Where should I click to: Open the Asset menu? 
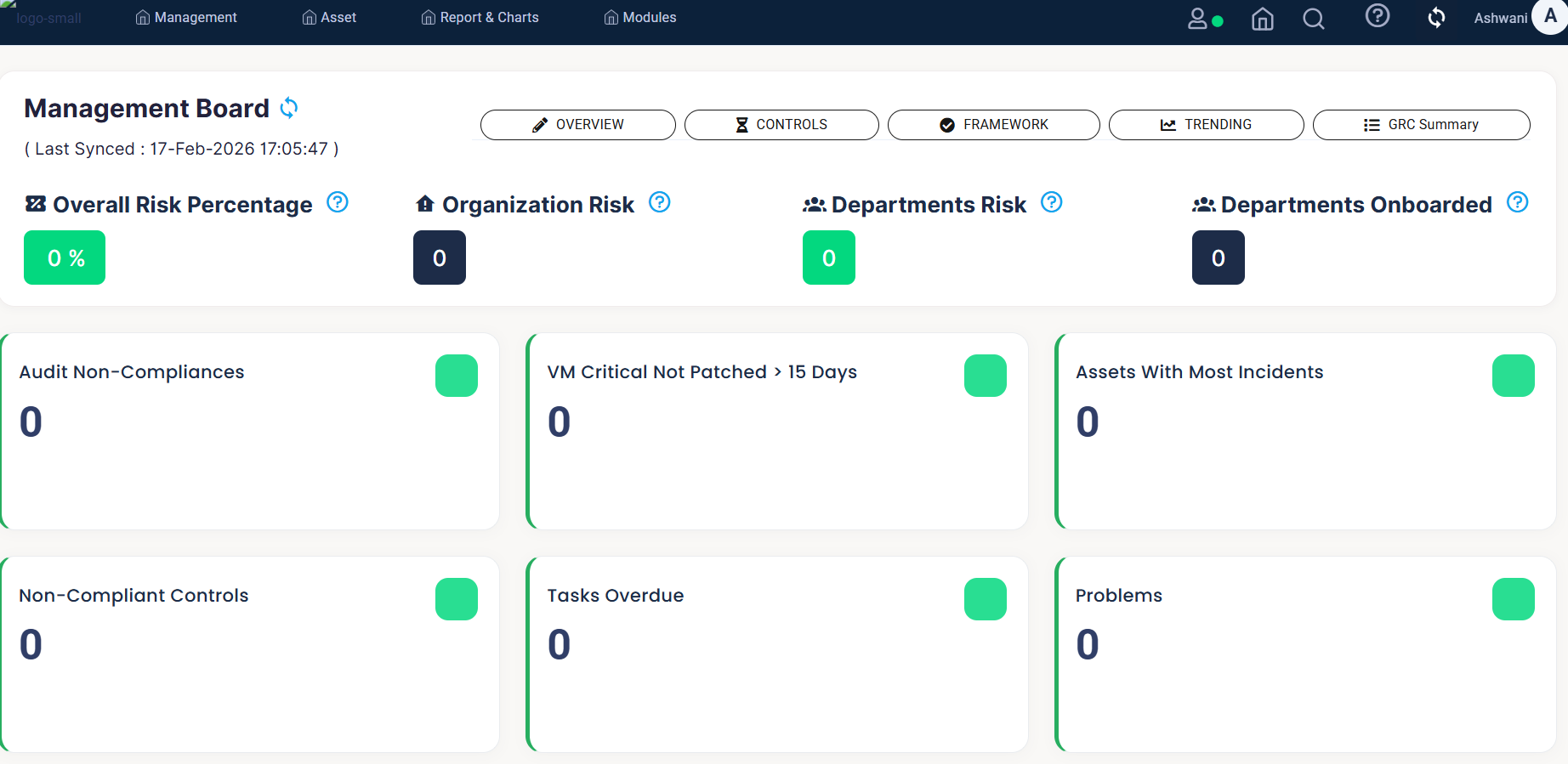click(329, 18)
